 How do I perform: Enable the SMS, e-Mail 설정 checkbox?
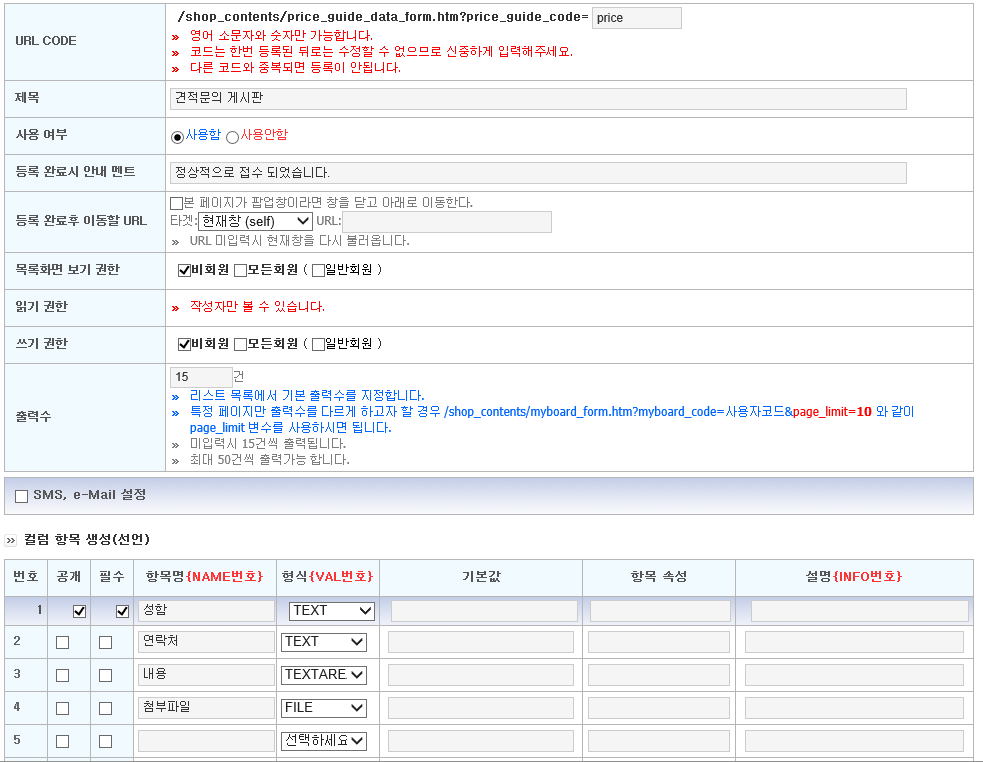21,496
